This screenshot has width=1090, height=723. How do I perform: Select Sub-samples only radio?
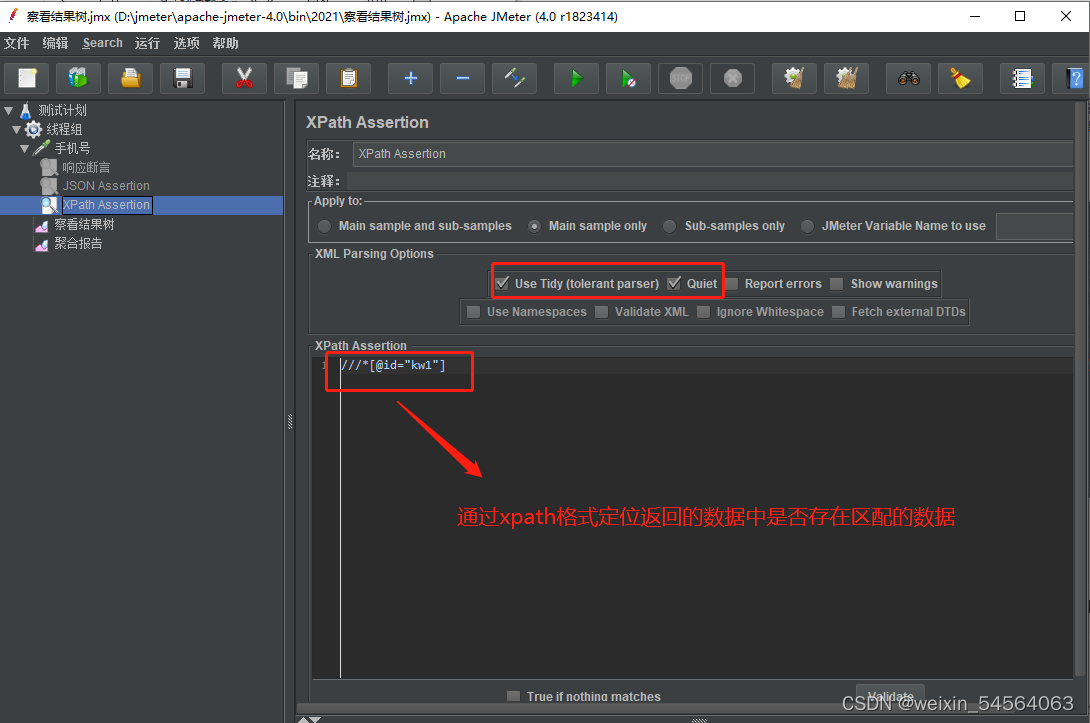click(669, 226)
